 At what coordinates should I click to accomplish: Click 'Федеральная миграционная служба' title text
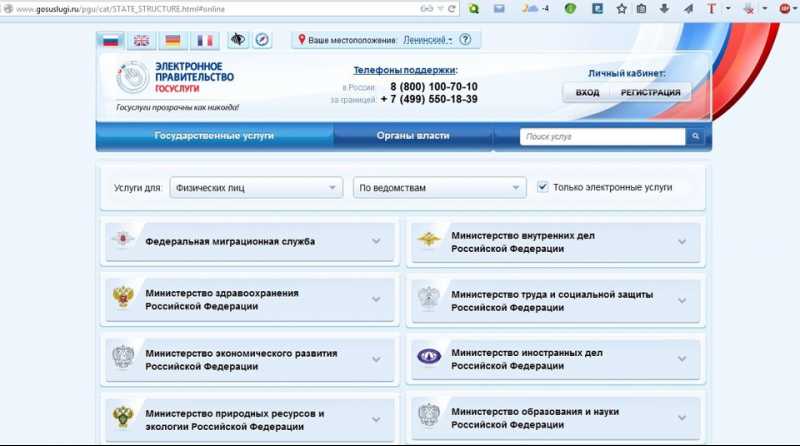[230, 241]
